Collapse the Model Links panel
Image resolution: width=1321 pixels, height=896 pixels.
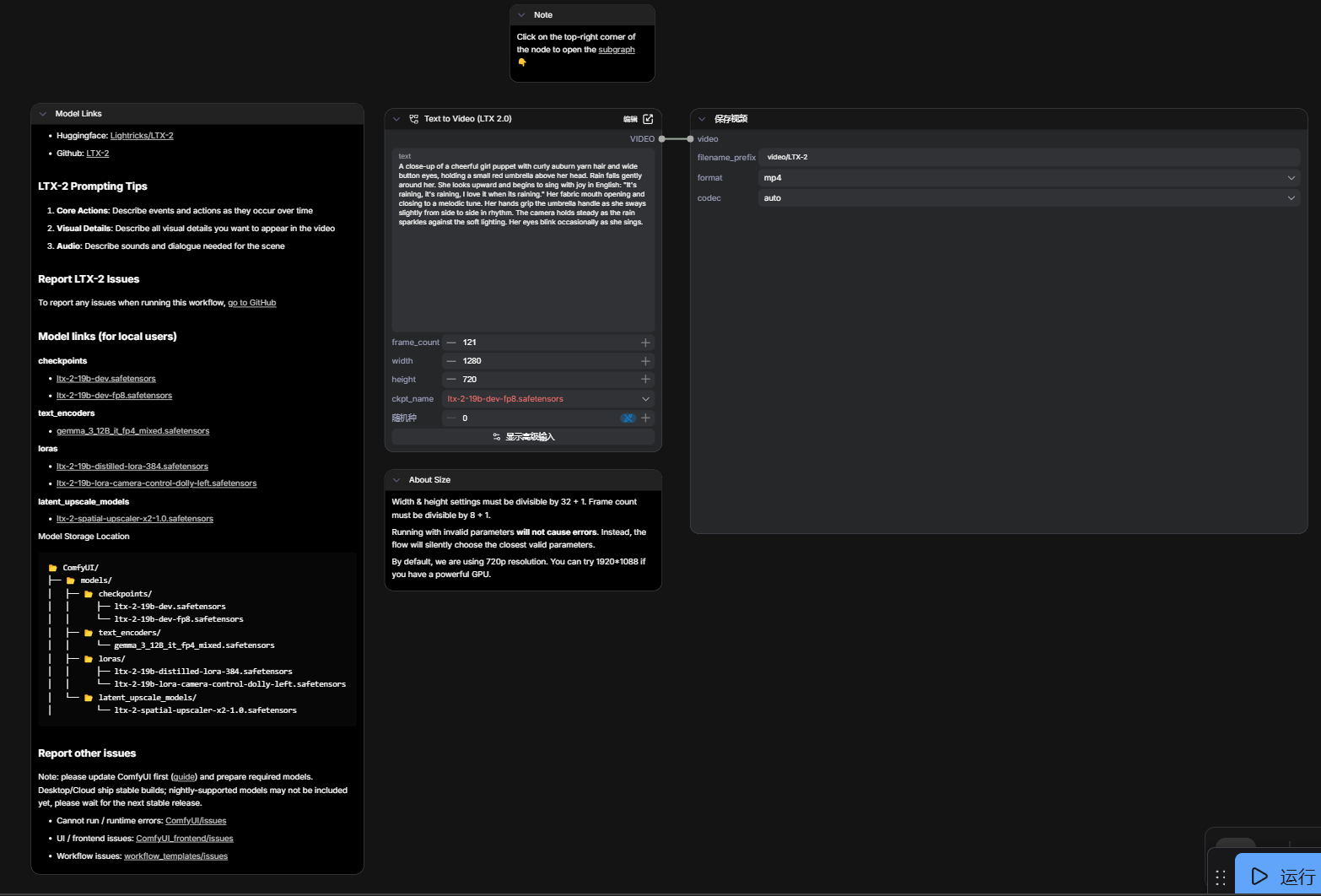tap(43, 114)
